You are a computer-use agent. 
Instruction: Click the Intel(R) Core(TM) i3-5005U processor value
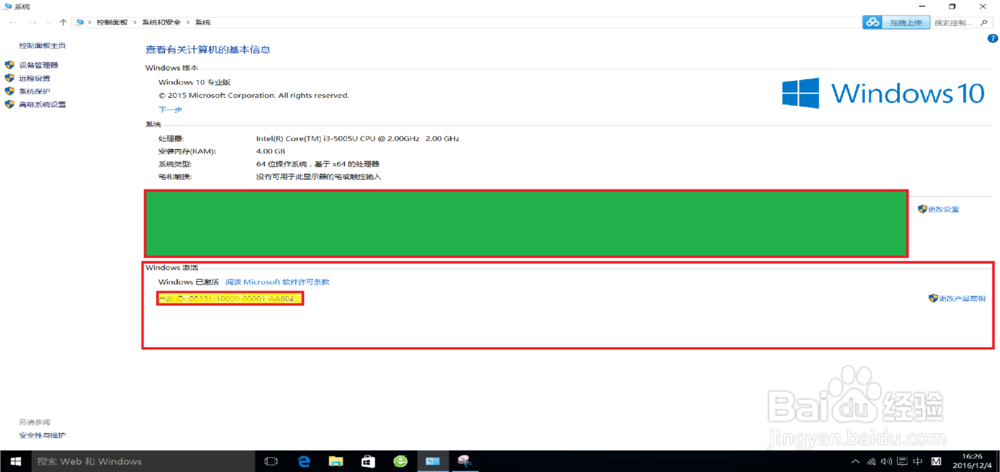(x=357, y=138)
